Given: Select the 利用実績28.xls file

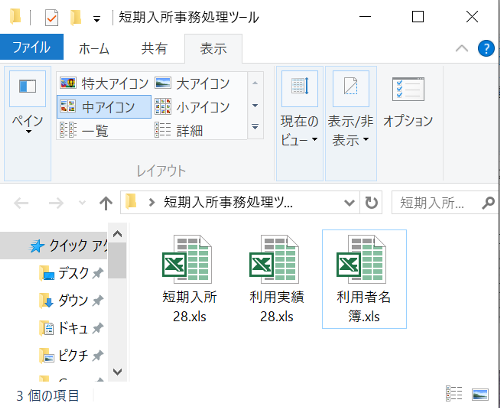Looking at the screenshot, I should click(277, 279).
